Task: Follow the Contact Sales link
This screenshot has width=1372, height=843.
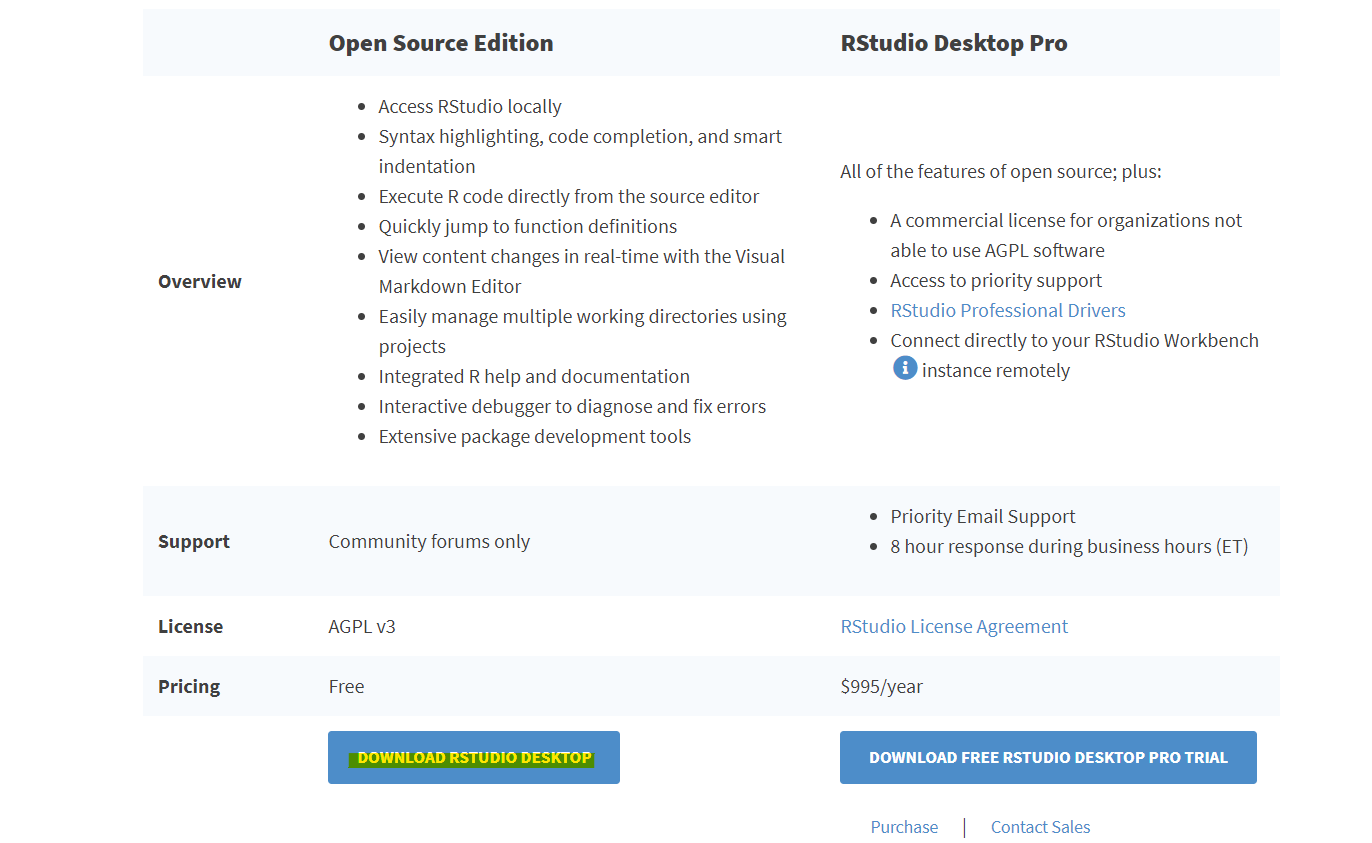Action: coord(1040,827)
